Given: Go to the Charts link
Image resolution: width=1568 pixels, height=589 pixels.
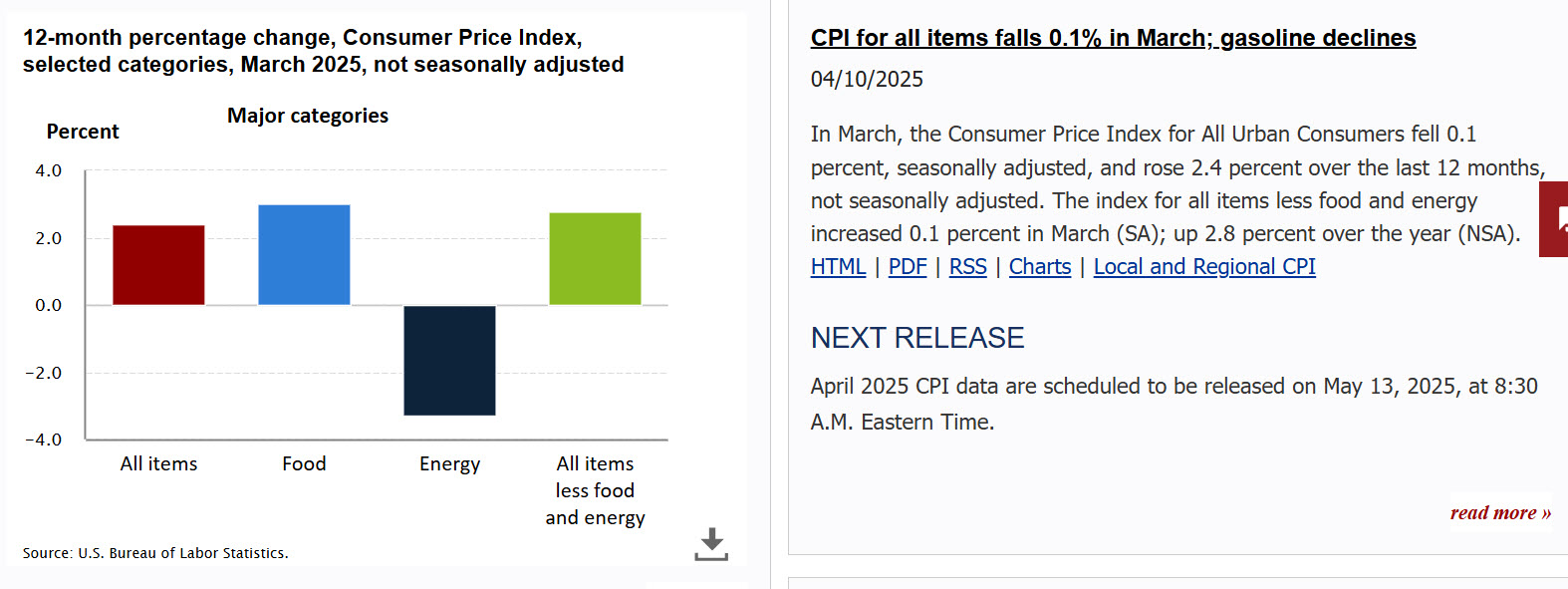Looking at the screenshot, I should 1040,267.
